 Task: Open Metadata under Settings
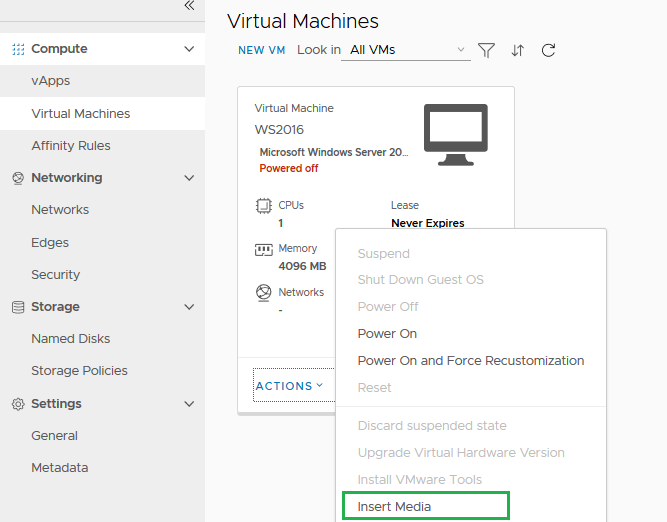[x=60, y=468]
